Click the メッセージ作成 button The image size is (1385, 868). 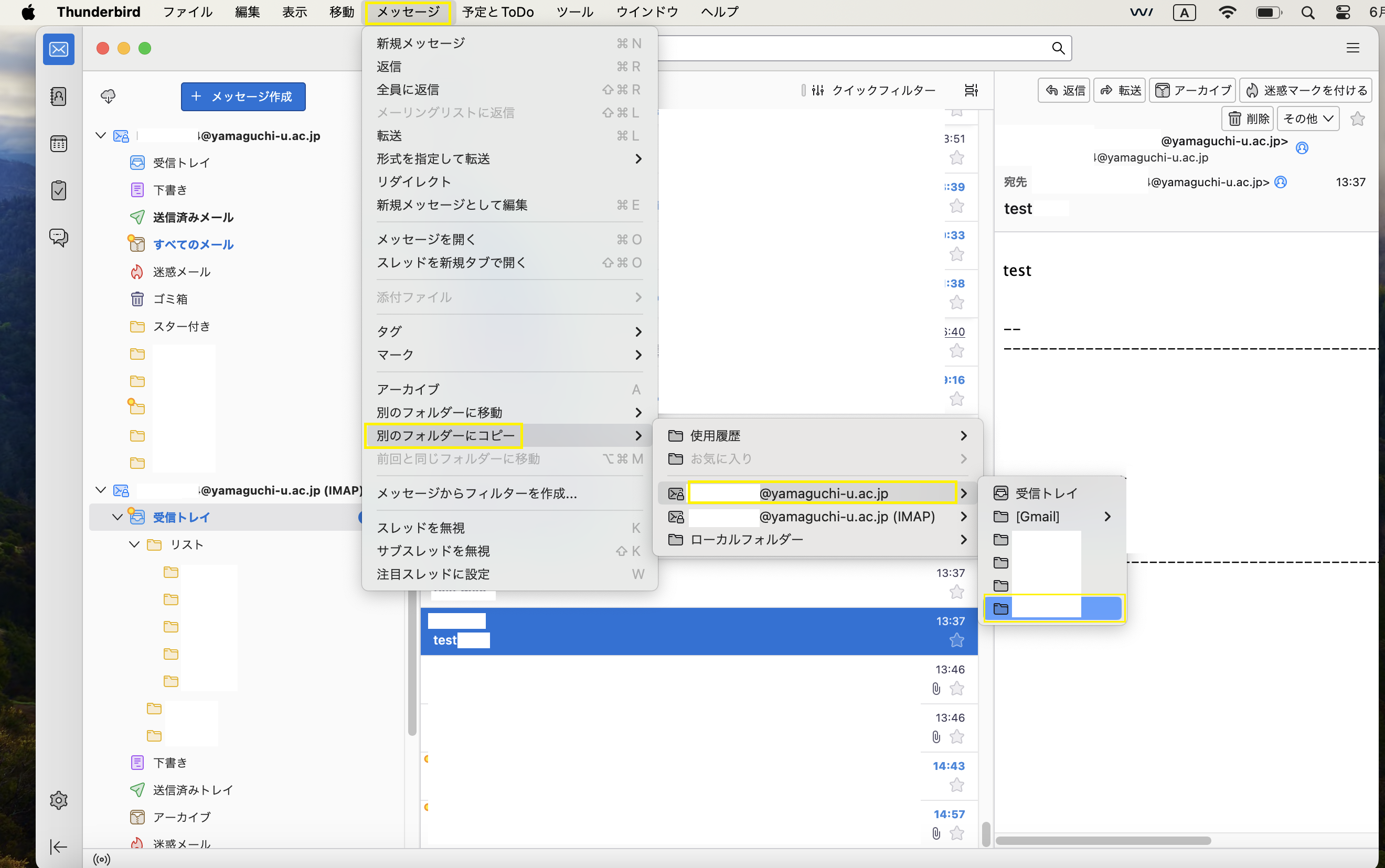pos(243,97)
